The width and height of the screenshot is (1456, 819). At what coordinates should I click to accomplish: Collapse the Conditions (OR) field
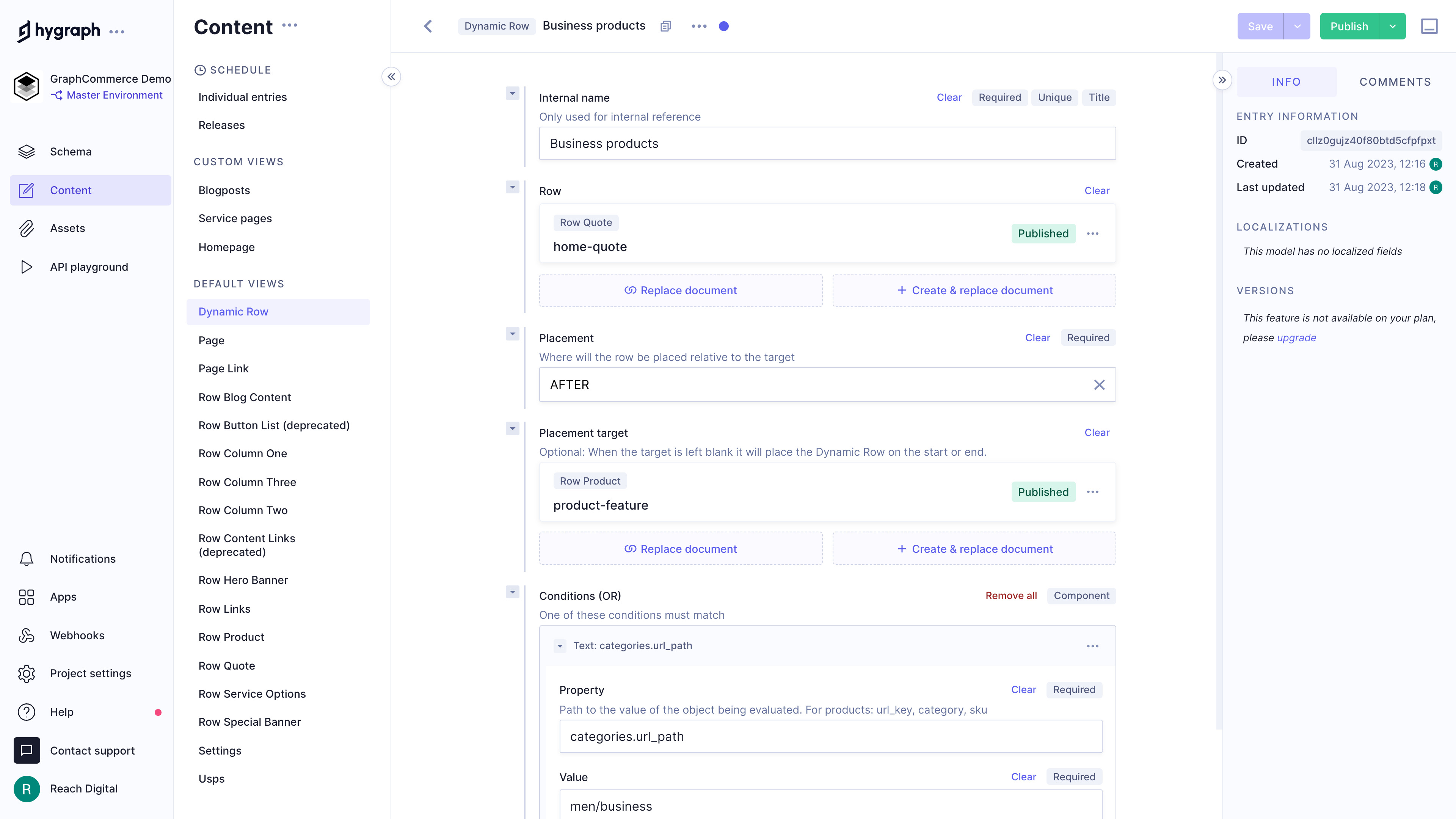point(512,592)
